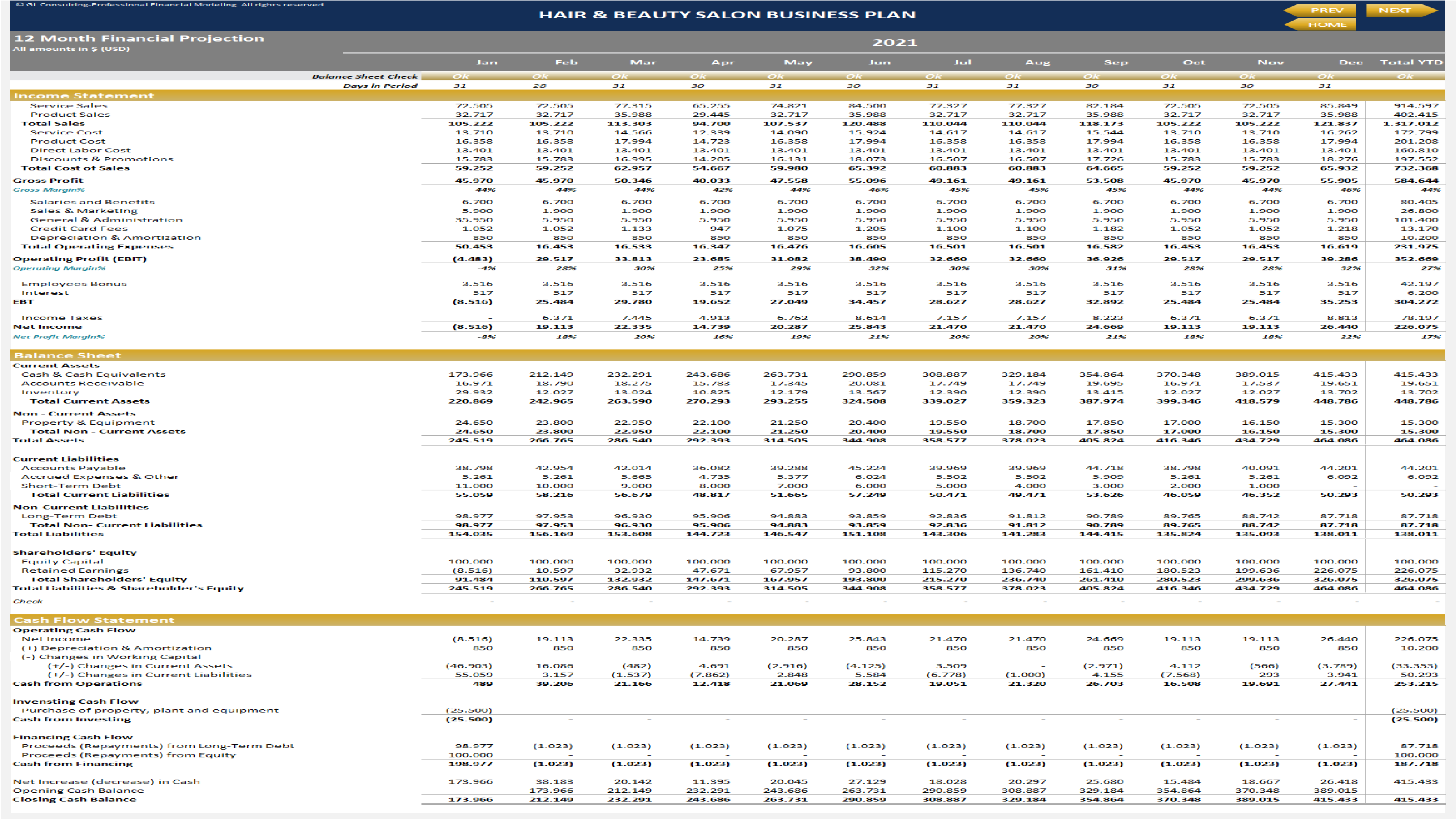This screenshot has width=1456, height=819.
Task: Select the Employees Bonus row label
Action: click(74, 284)
